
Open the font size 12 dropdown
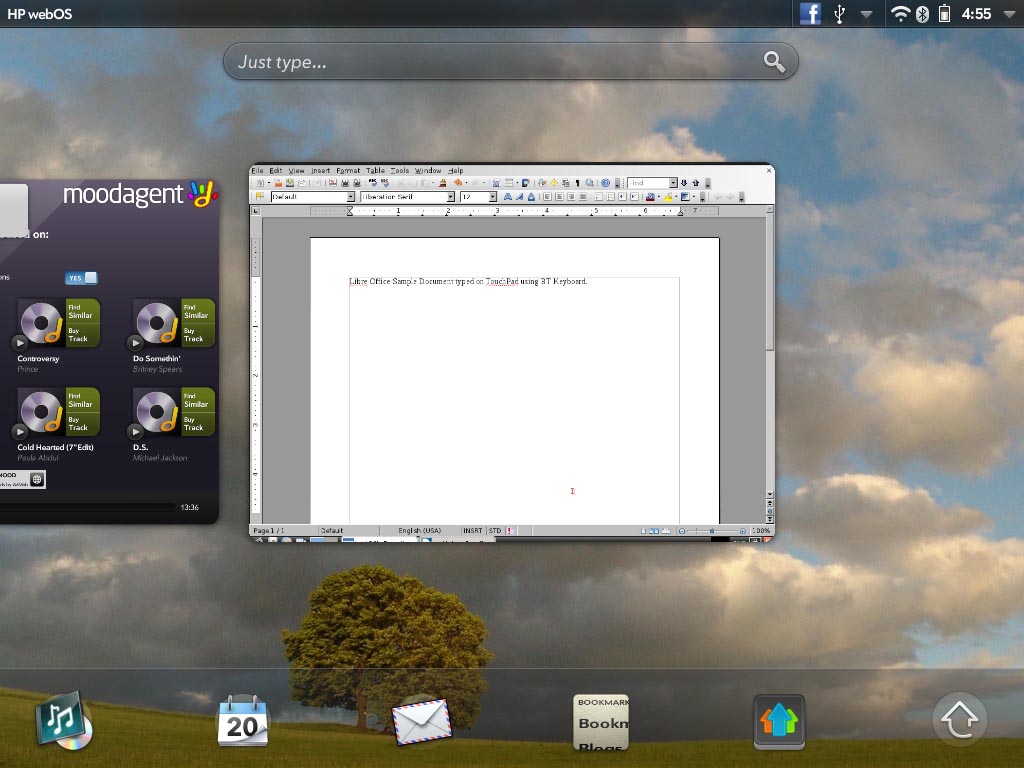click(493, 197)
